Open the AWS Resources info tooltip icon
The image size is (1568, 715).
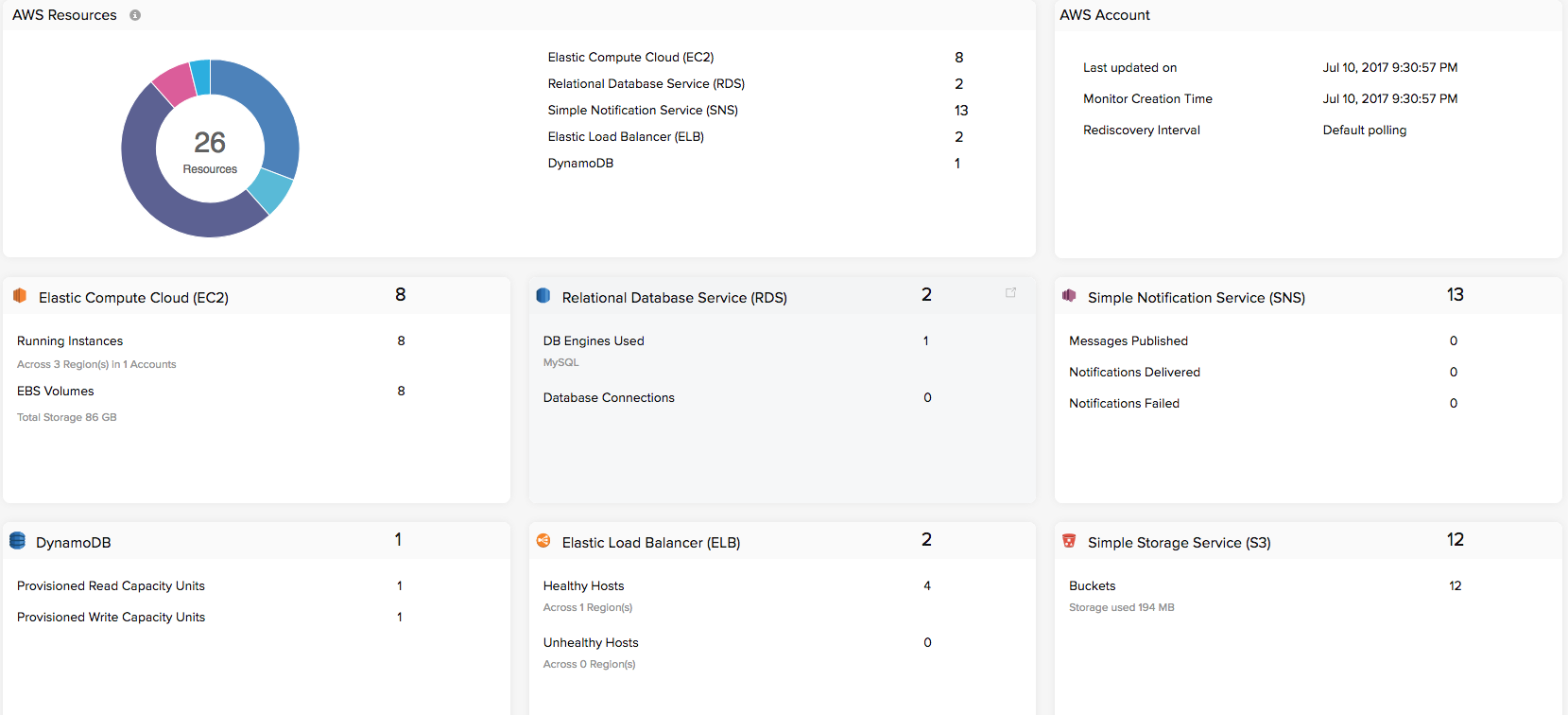tap(135, 15)
